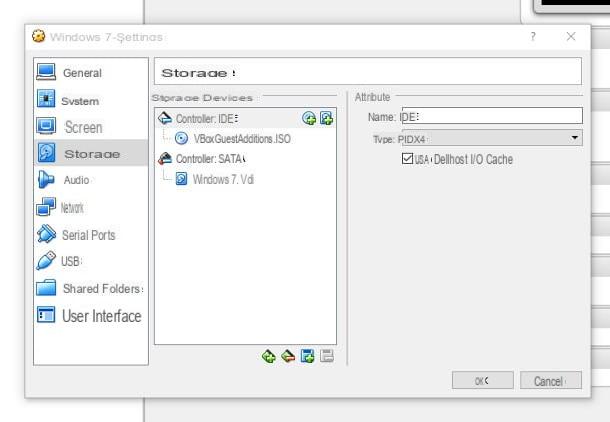Switch to the Screen settings category
The width and height of the screenshot is (610, 422).
[x=91, y=127]
